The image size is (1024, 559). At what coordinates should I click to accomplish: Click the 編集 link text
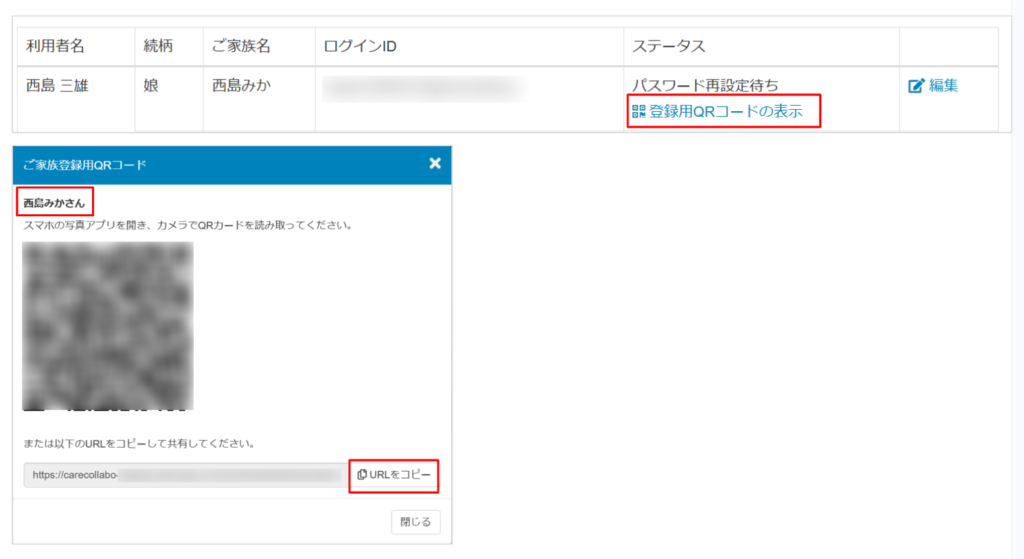click(943, 86)
